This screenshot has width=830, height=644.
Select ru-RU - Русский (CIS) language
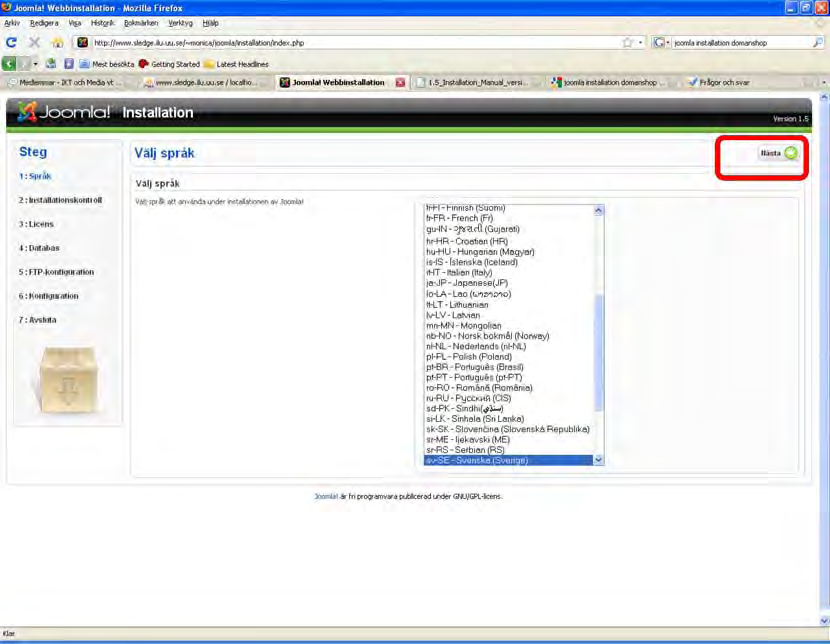point(508,398)
